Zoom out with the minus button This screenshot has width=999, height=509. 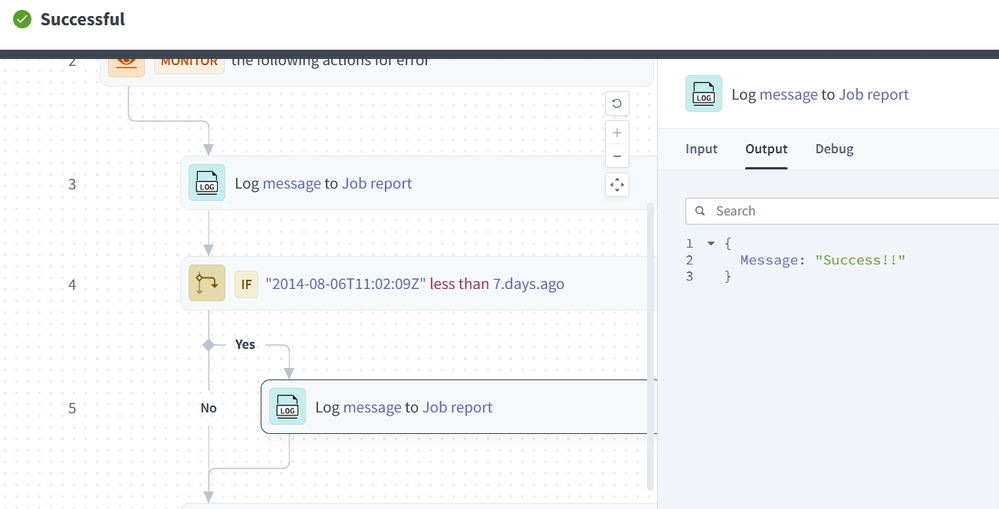click(617, 156)
